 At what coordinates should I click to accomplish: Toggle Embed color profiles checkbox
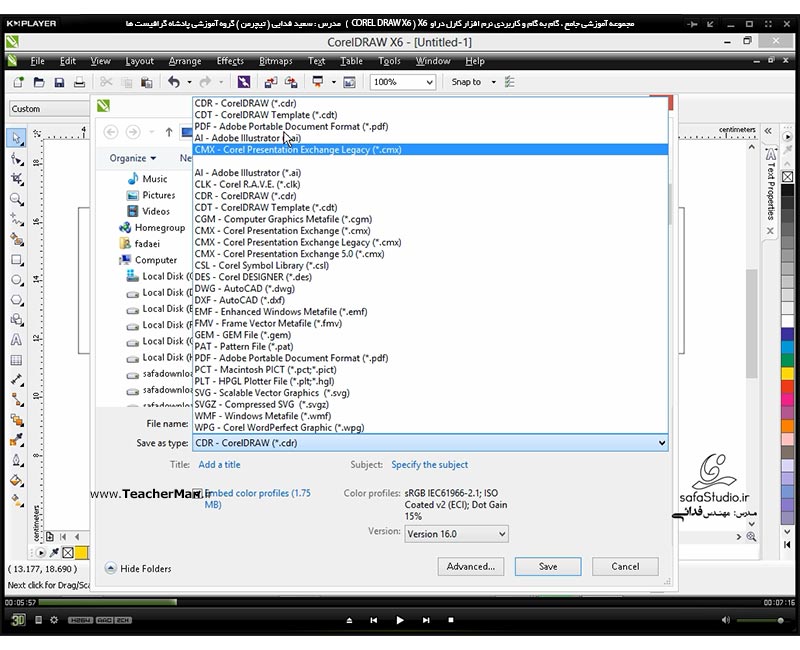pos(197,493)
